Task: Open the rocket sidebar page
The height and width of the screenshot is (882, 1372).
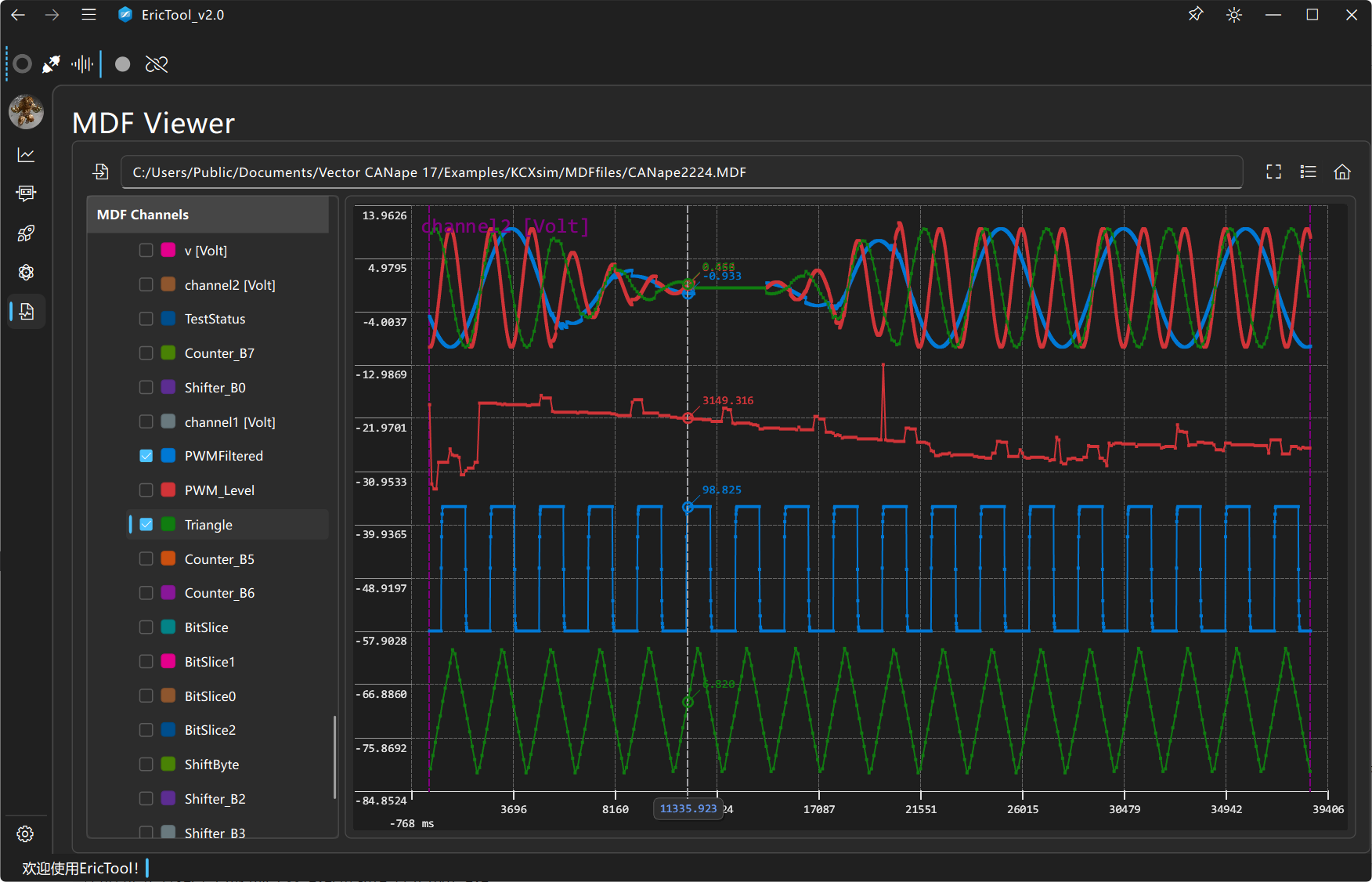Action: pos(26,233)
